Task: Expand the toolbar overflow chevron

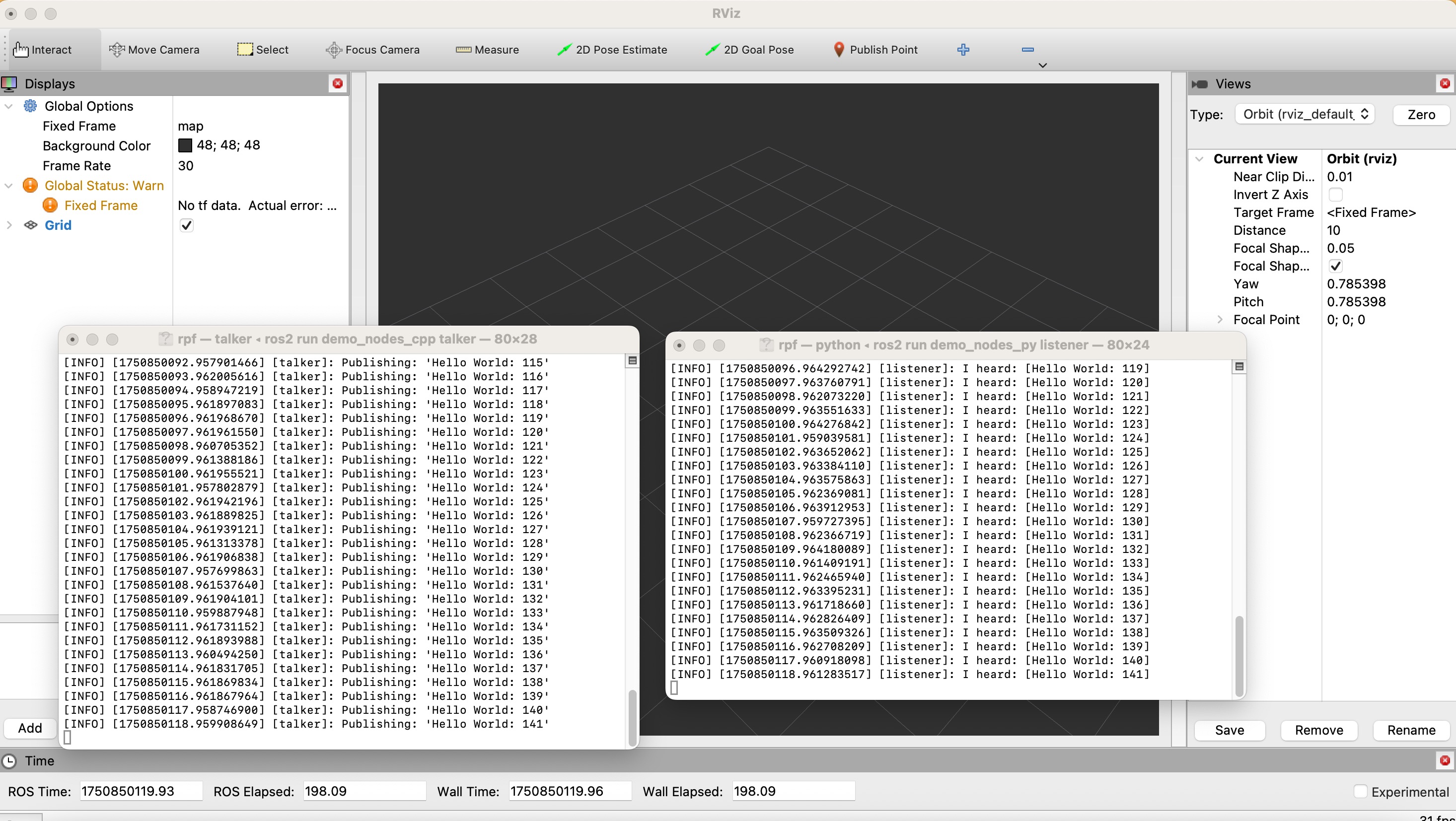Action: pos(1043,65)
